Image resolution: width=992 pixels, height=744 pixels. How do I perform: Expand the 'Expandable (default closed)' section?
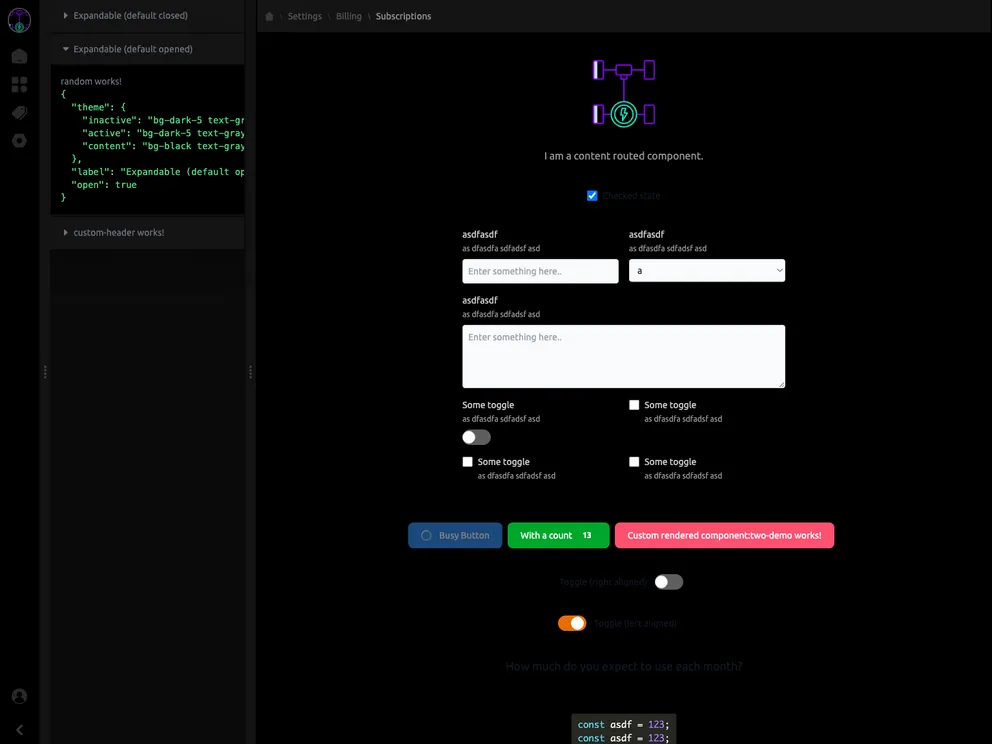[130, 16]
